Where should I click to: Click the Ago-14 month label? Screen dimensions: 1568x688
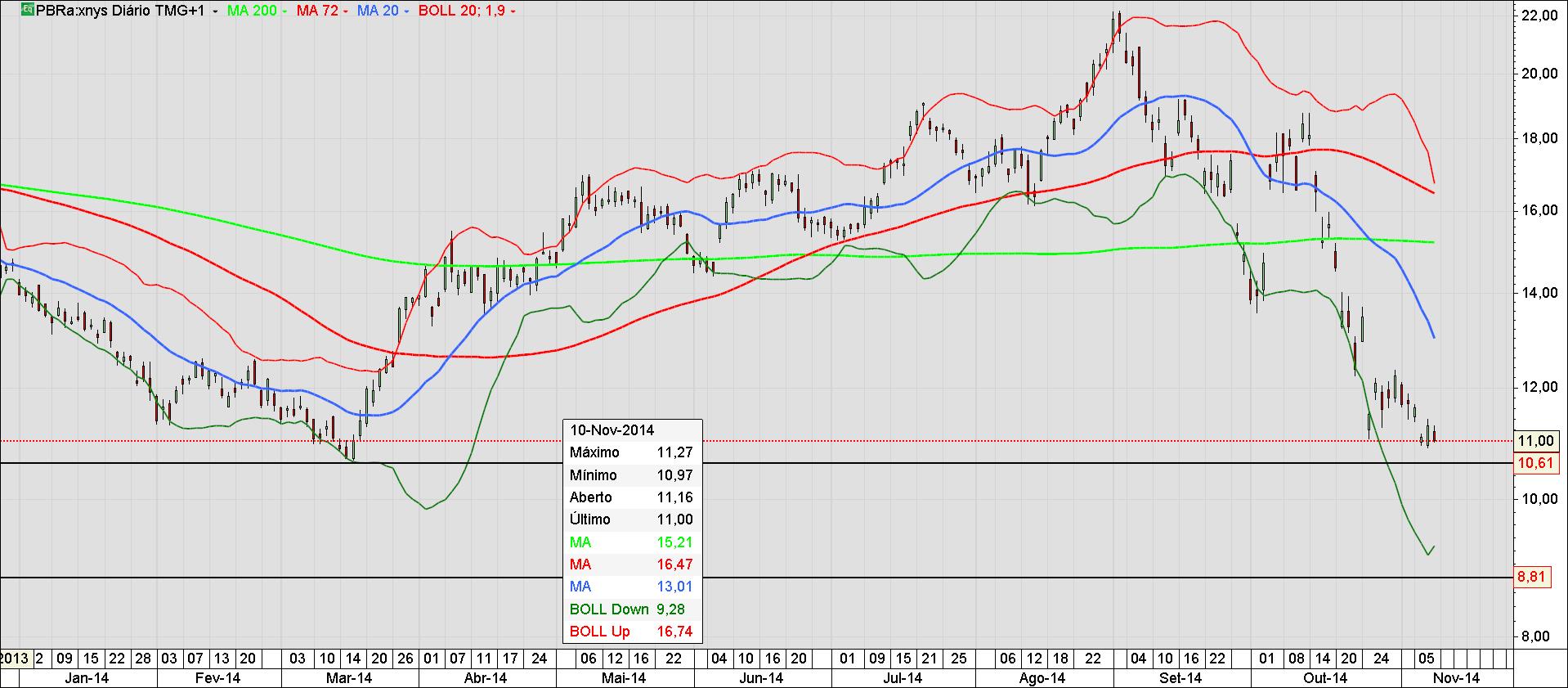[x=1043, y=678]
